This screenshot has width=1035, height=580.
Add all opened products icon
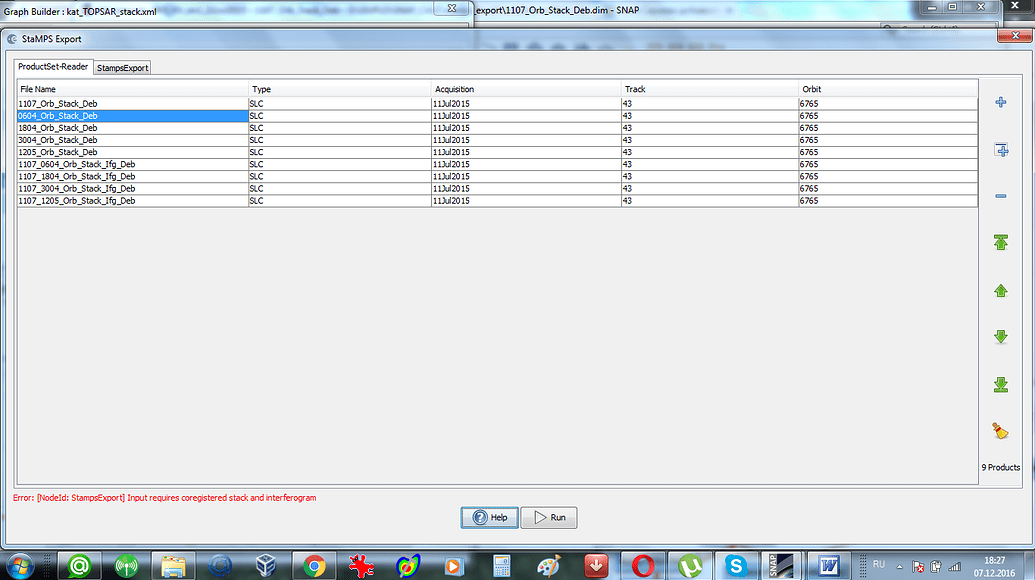1001,150
